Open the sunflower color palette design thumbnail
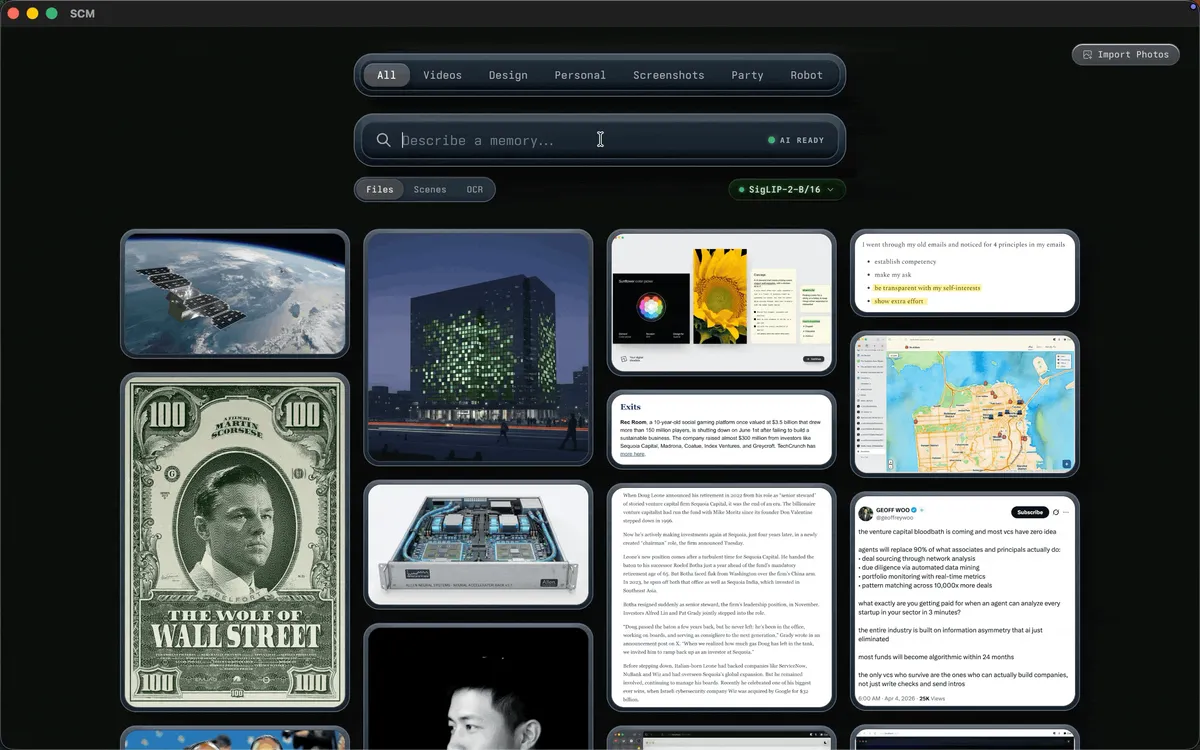 721,304
